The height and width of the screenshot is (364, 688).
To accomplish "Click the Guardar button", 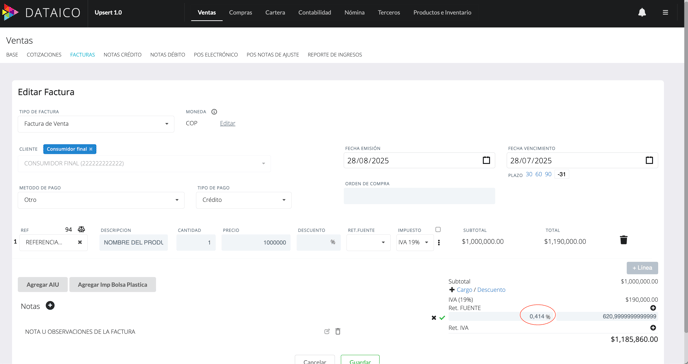I will [x=360, y=360].
